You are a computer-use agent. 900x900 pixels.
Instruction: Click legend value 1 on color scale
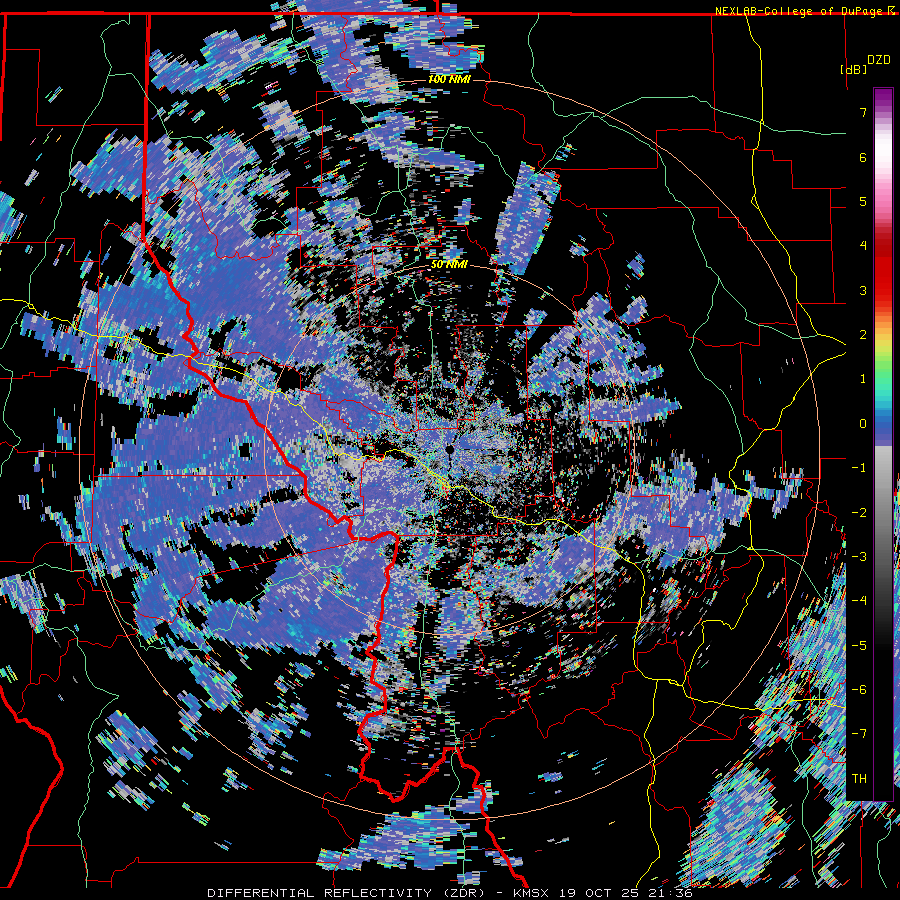tap(863, 379)
